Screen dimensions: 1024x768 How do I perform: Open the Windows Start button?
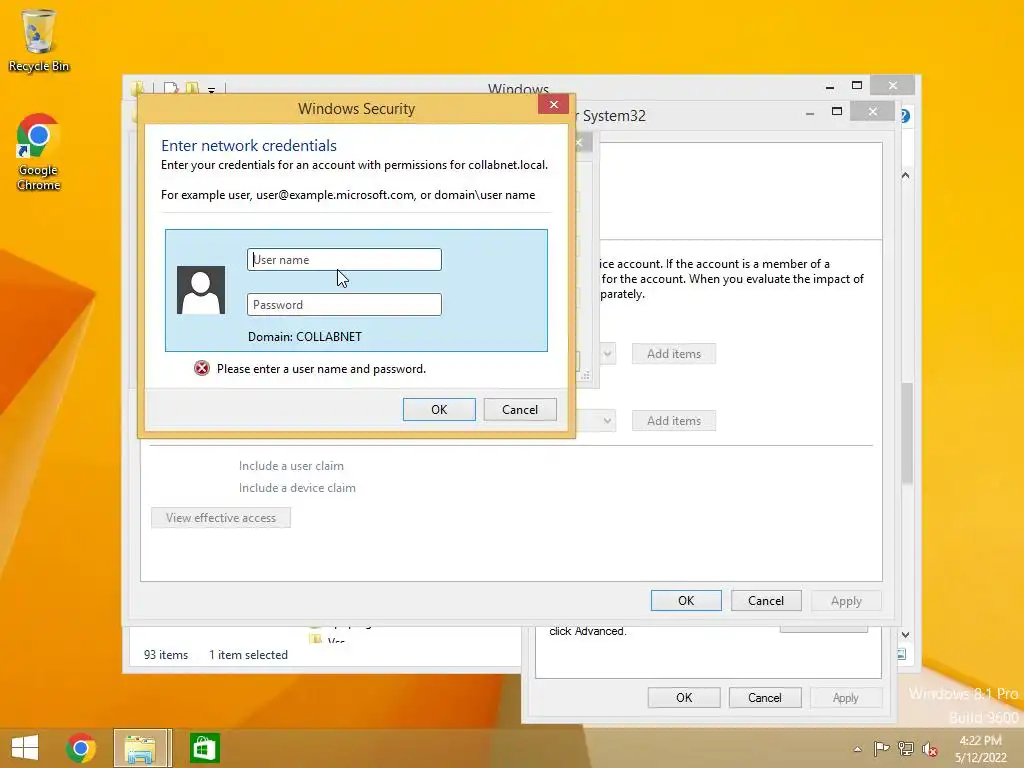click(25, 748)
